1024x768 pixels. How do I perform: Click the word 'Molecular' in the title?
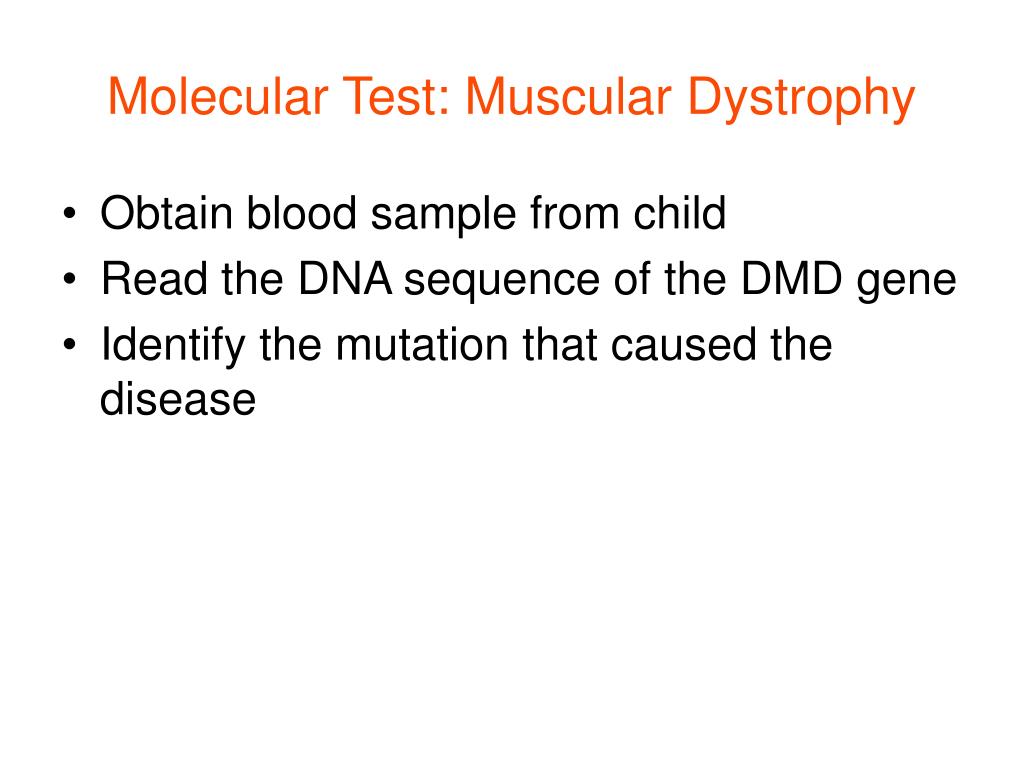pos(217,97)
